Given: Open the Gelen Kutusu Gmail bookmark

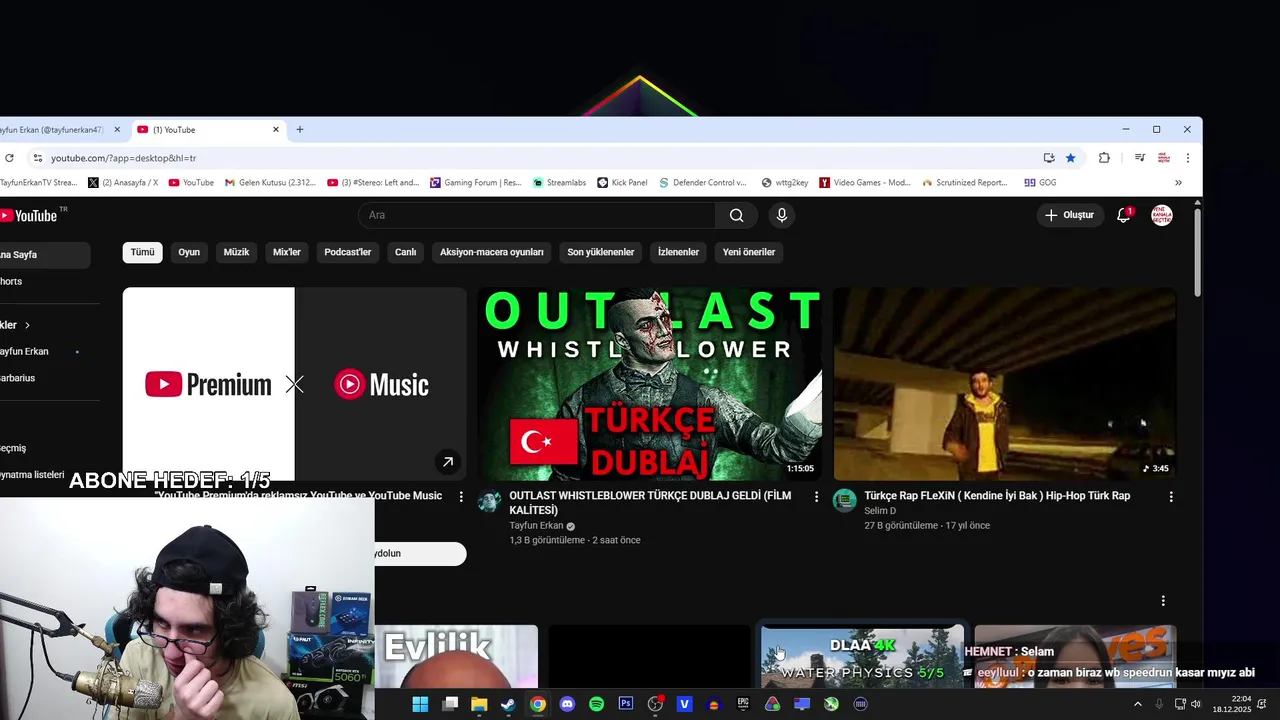Looking at the screenshot, I should click(270, 183).
